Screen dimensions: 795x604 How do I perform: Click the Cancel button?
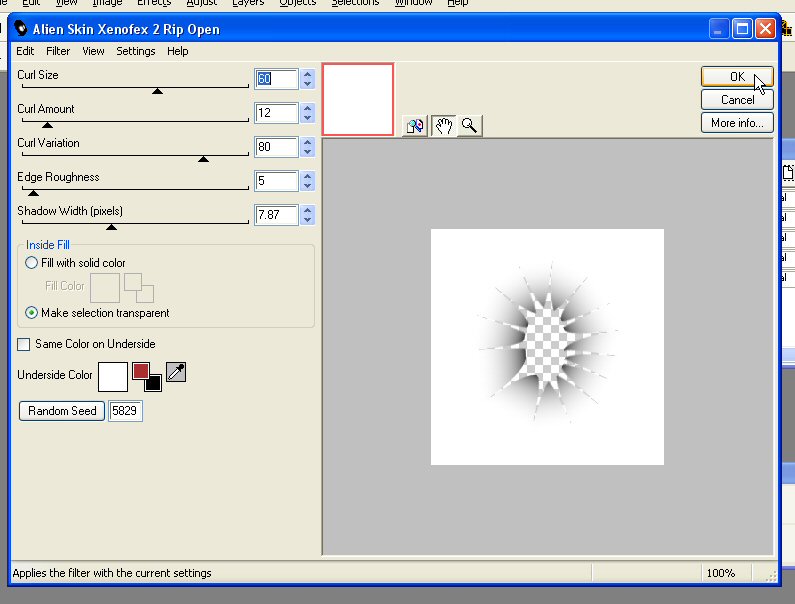pos(737,100)
